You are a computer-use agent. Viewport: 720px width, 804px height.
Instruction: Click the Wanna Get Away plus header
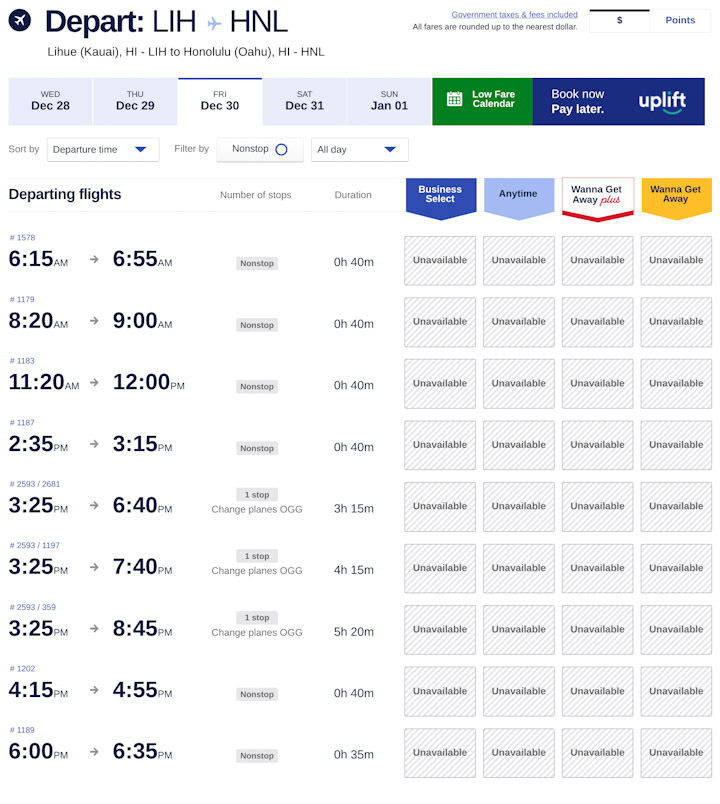[598, 198]
